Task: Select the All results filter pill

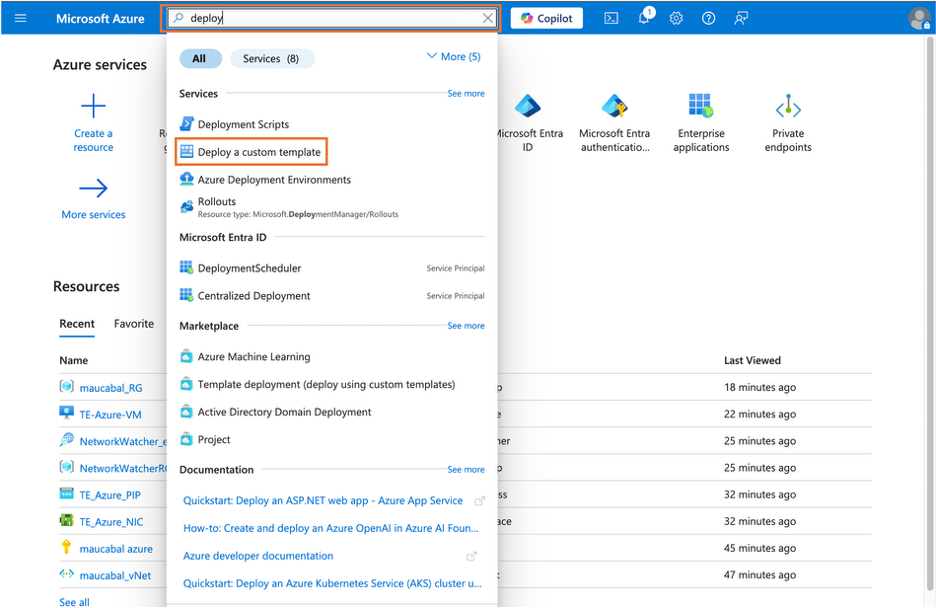Action: pyautogui.click(x=200, y=58)
